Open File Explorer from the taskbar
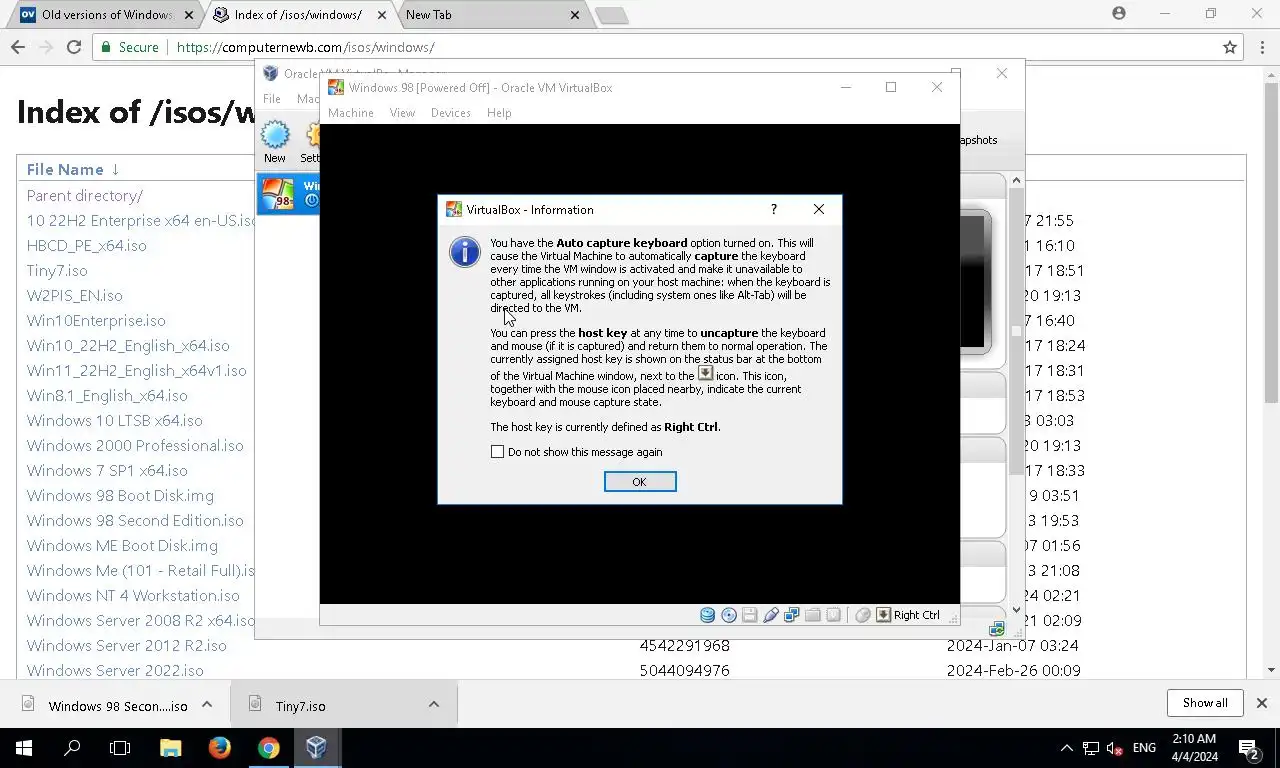Screen dimensions: 1280x768 pyautogui.click(x=171, y=748)
